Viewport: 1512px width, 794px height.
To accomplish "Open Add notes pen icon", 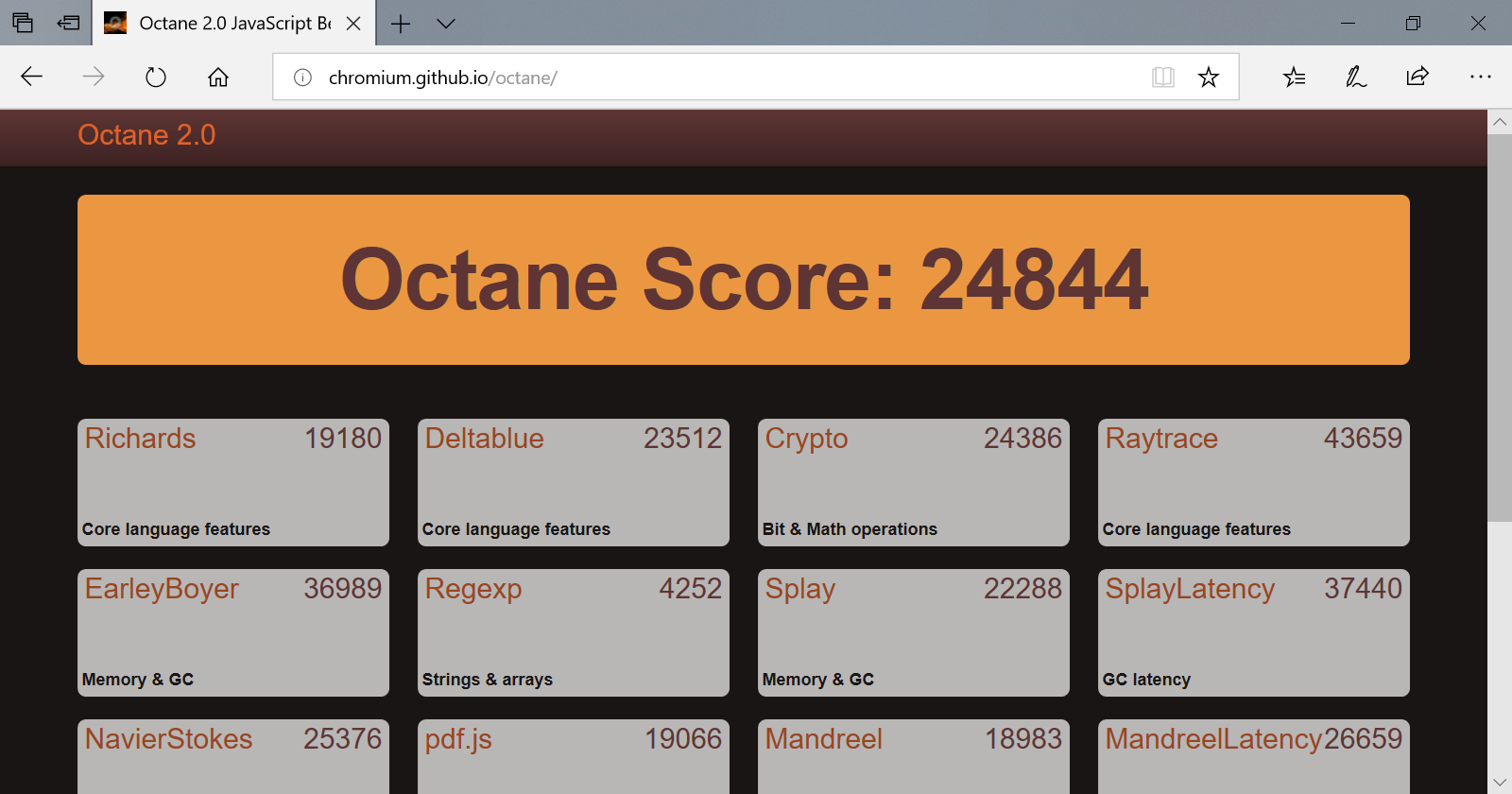I will click(x=1356, y=77).
